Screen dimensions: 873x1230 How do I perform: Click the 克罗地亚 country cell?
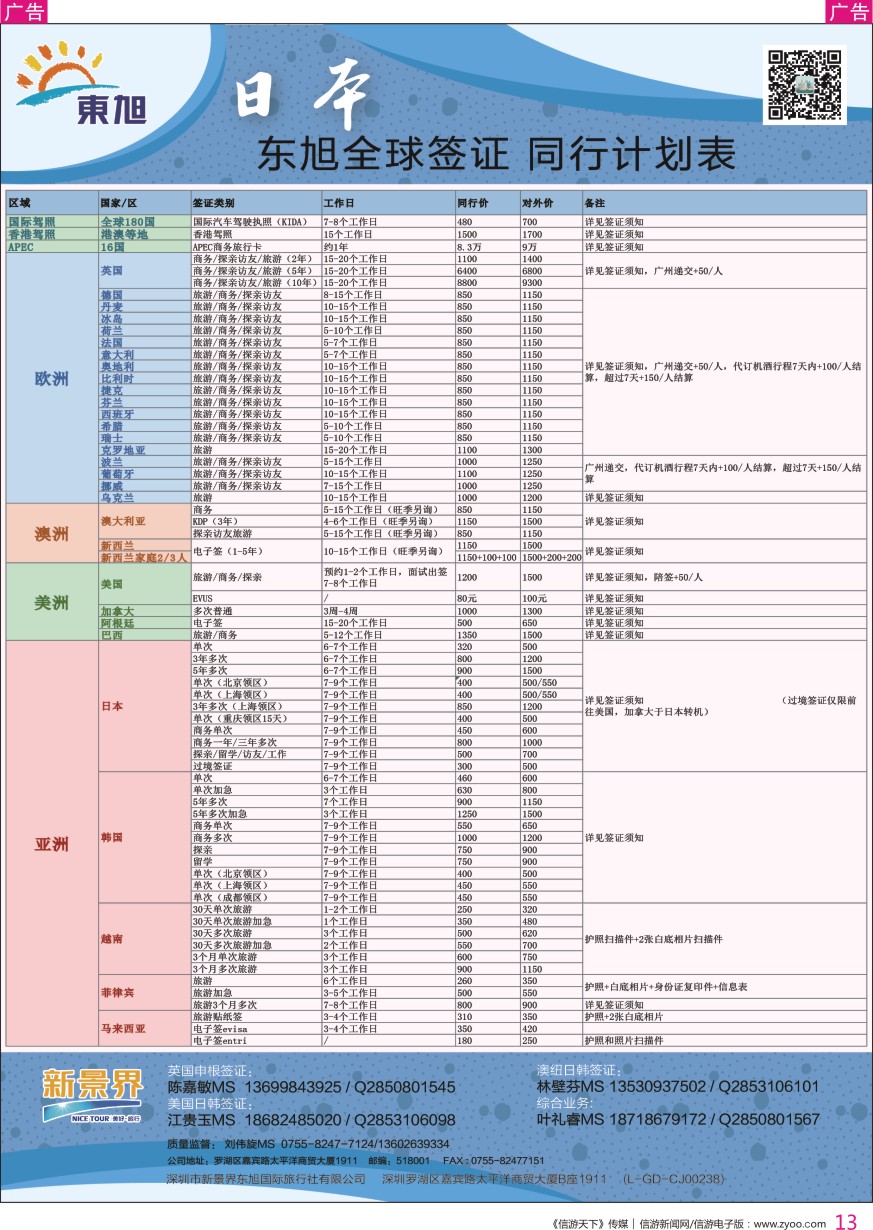pos(144,450)
